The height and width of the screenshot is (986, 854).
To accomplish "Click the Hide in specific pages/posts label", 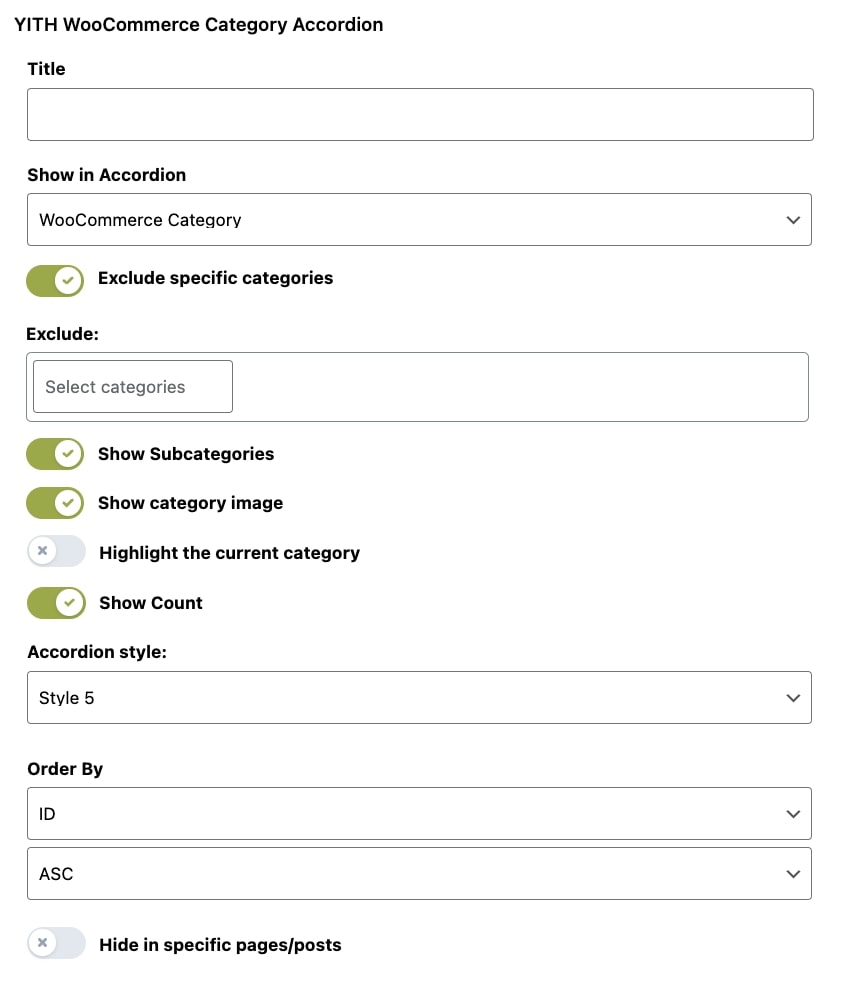I will tap(220, 945).
